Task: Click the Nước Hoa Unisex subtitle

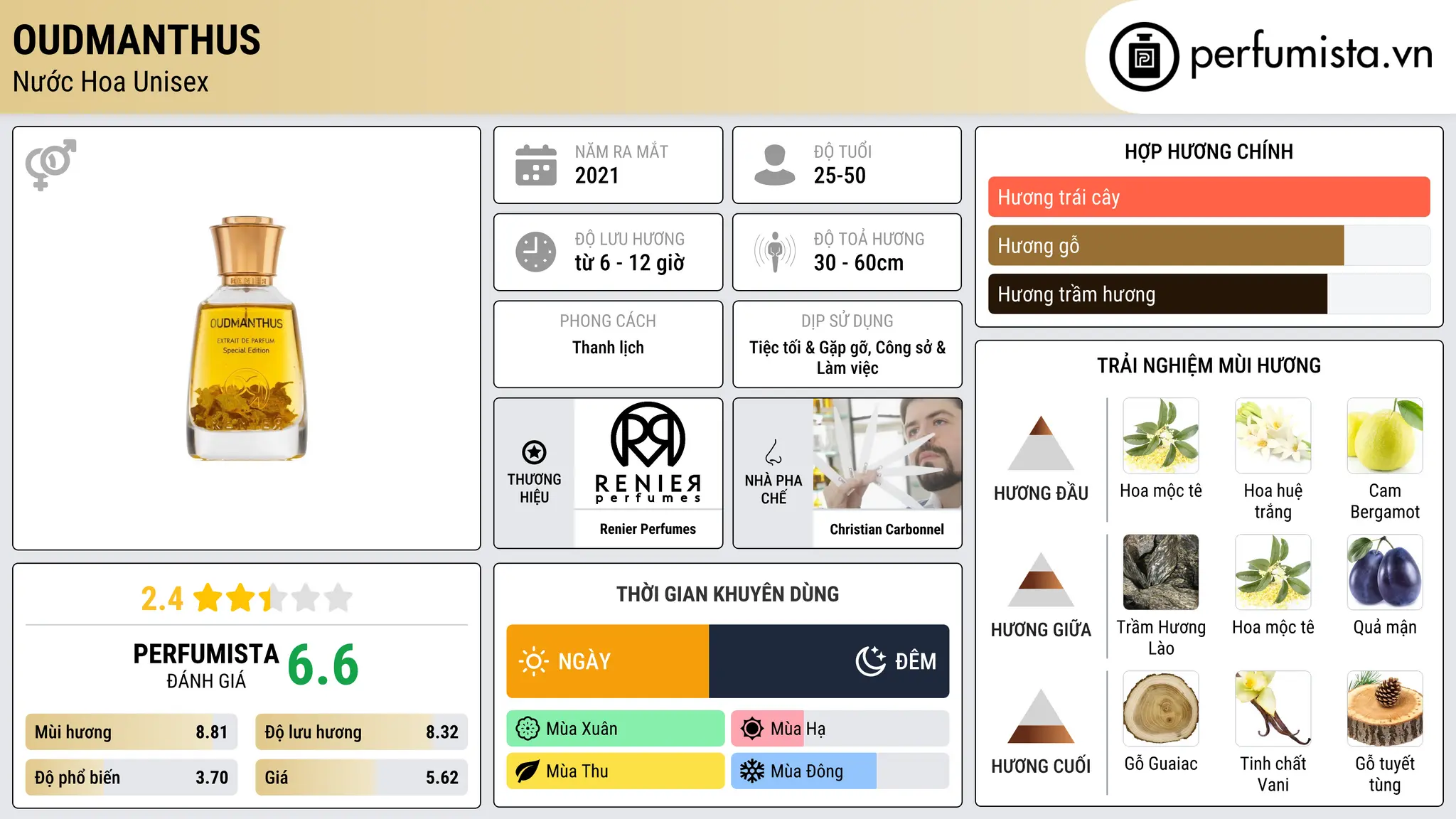Action: pyautogui.click(x=111, y=82)
